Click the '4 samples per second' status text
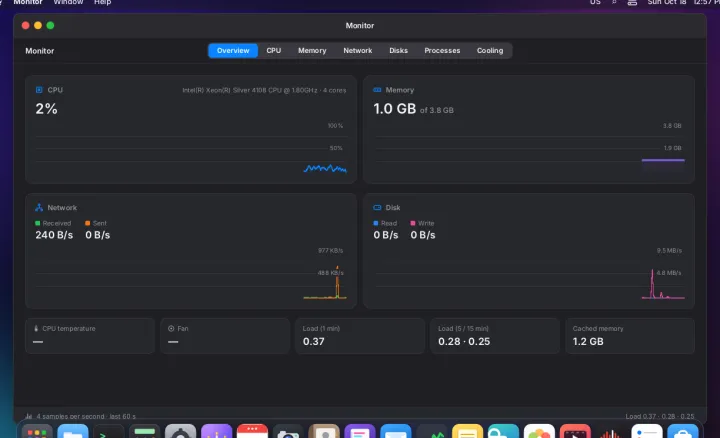The image size is (720, 438). coord(86,416)
